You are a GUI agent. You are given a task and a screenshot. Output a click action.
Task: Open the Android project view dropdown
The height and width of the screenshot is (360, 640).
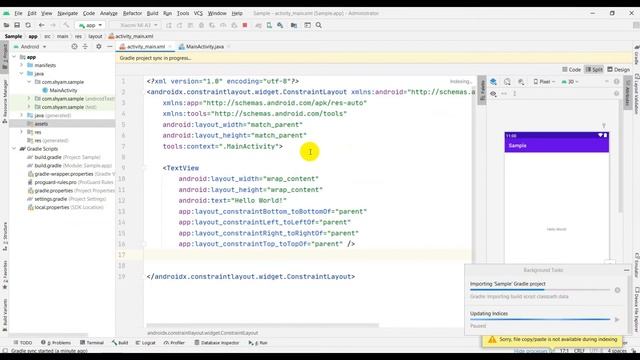coord(31,47)
